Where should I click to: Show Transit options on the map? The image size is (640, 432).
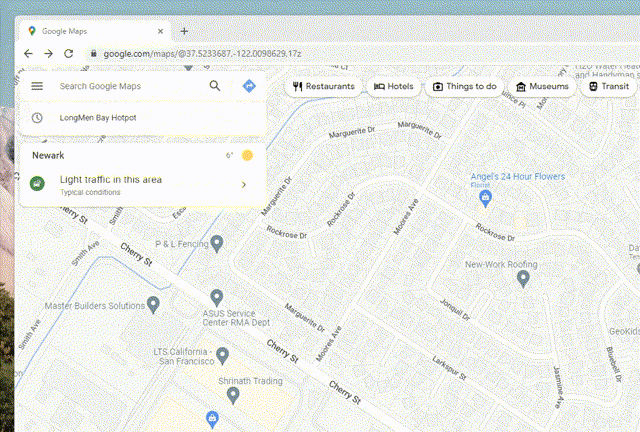[609, 86]
